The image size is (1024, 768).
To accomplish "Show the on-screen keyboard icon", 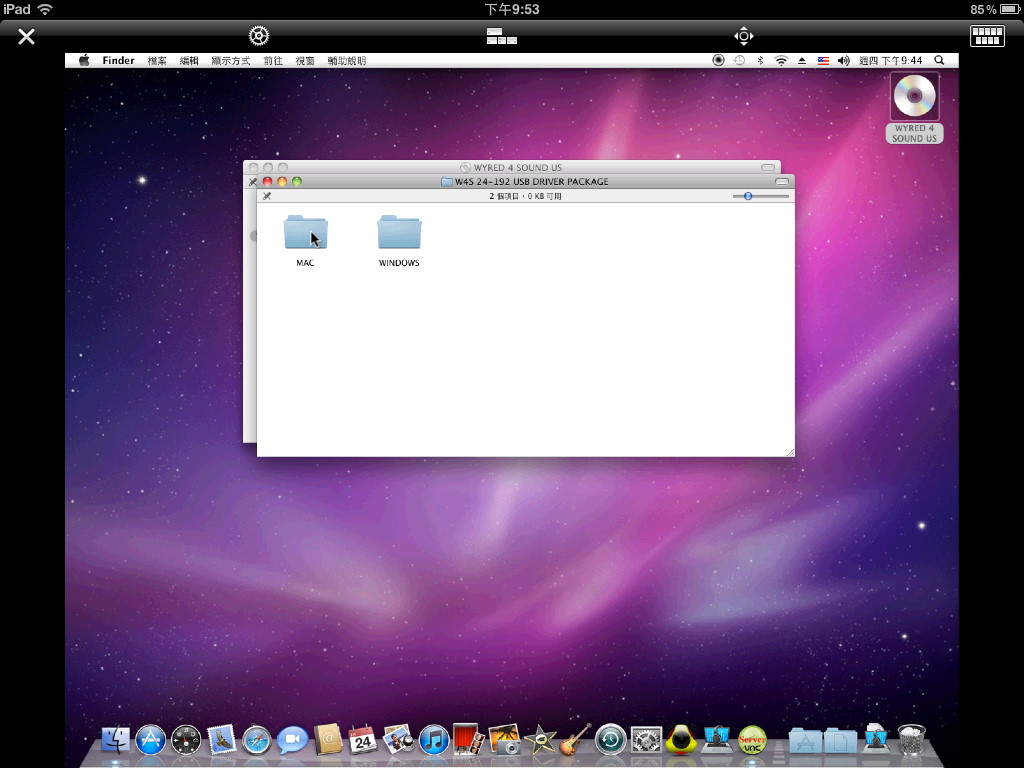I will 987,36.
